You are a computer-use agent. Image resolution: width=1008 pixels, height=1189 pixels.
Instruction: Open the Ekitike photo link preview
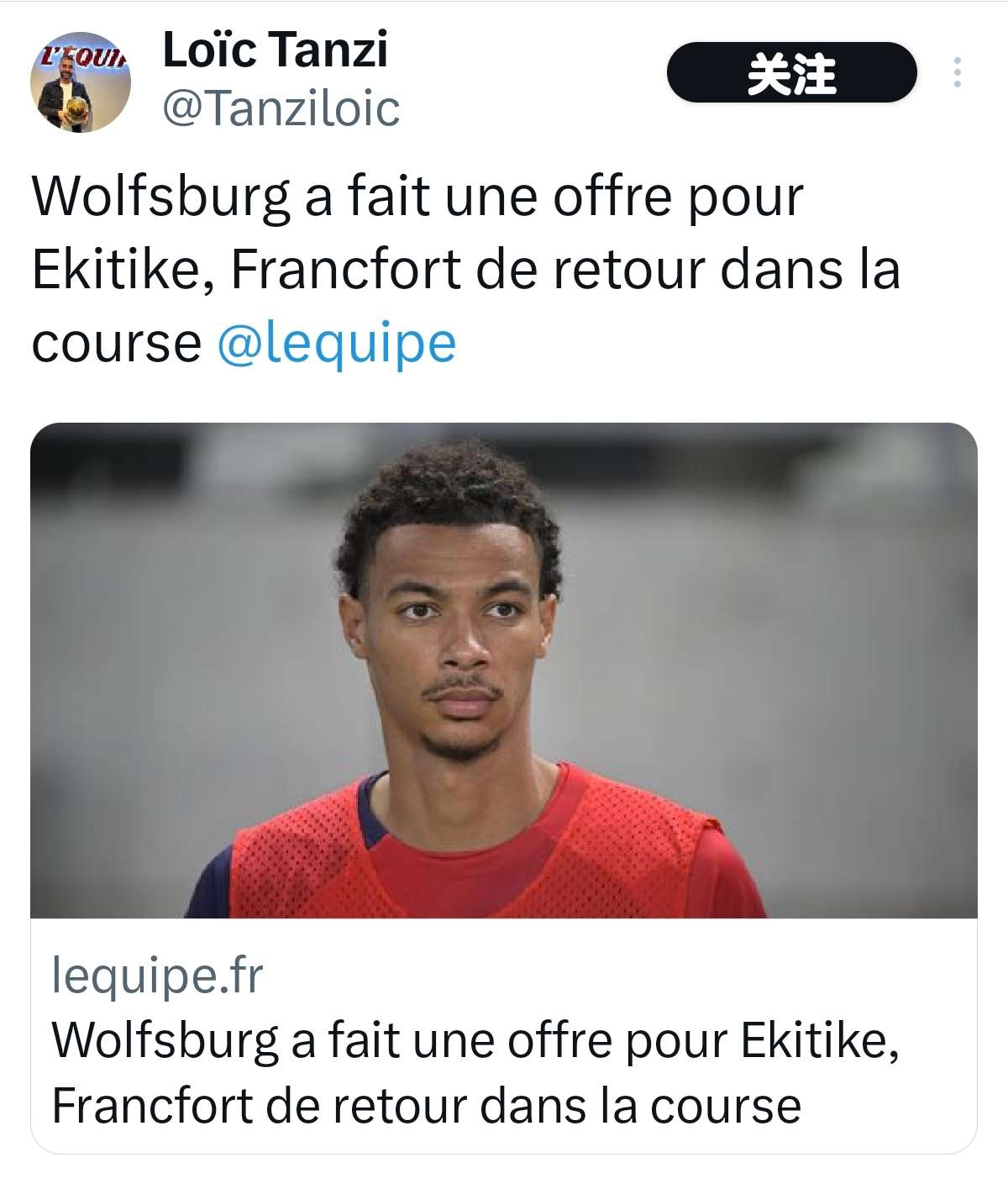[x=504, y=670]
